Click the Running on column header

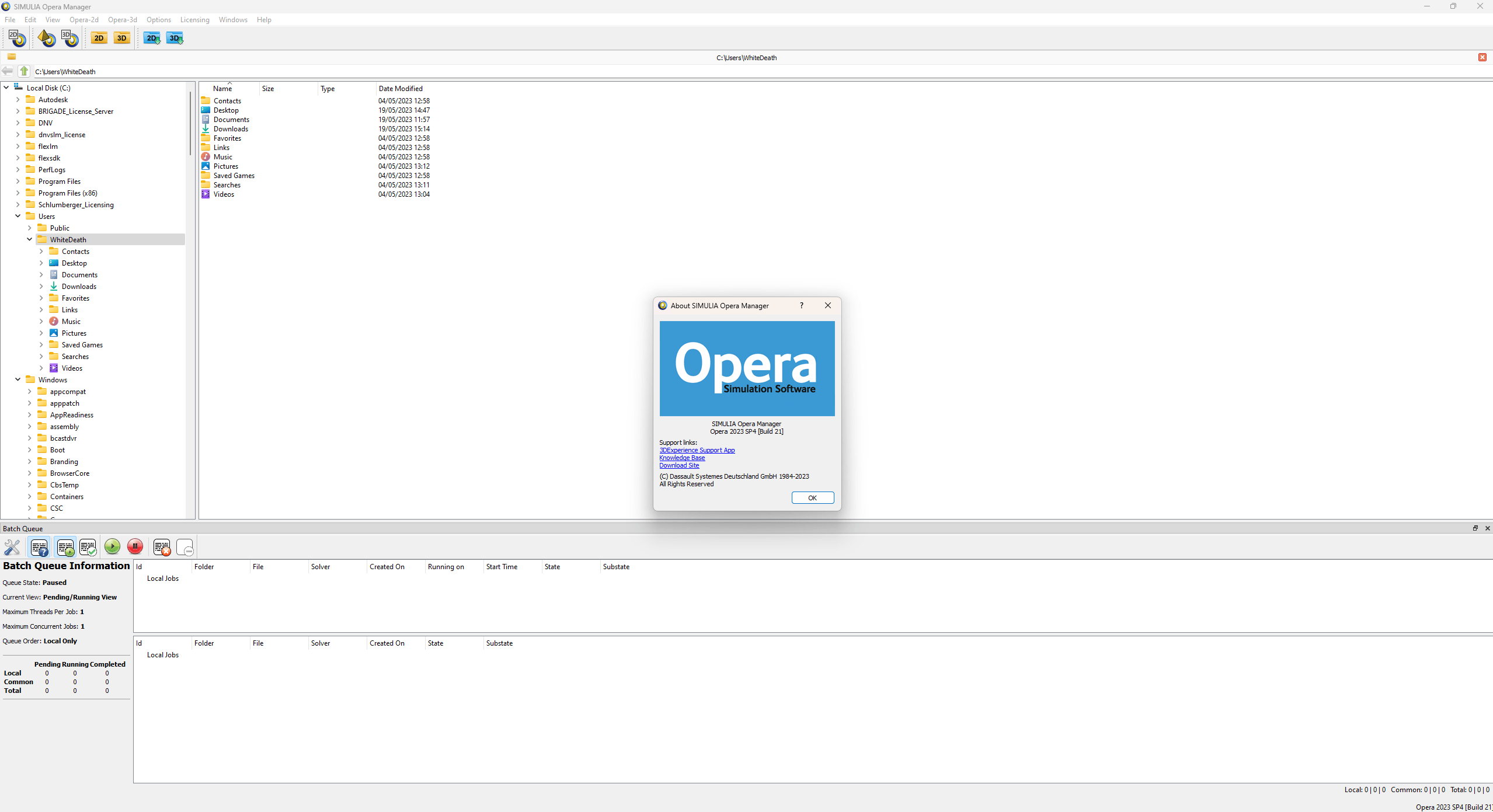coord(446,567)
